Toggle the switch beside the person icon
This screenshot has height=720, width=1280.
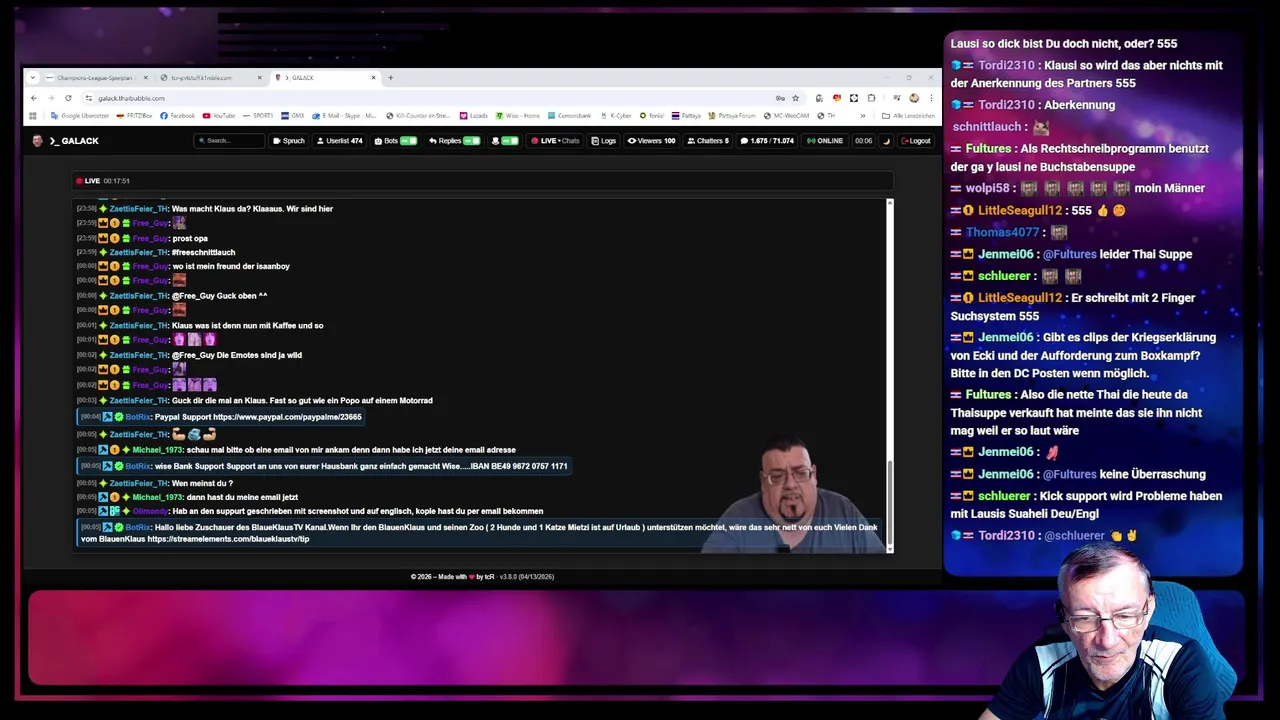(x=510, y=141)
